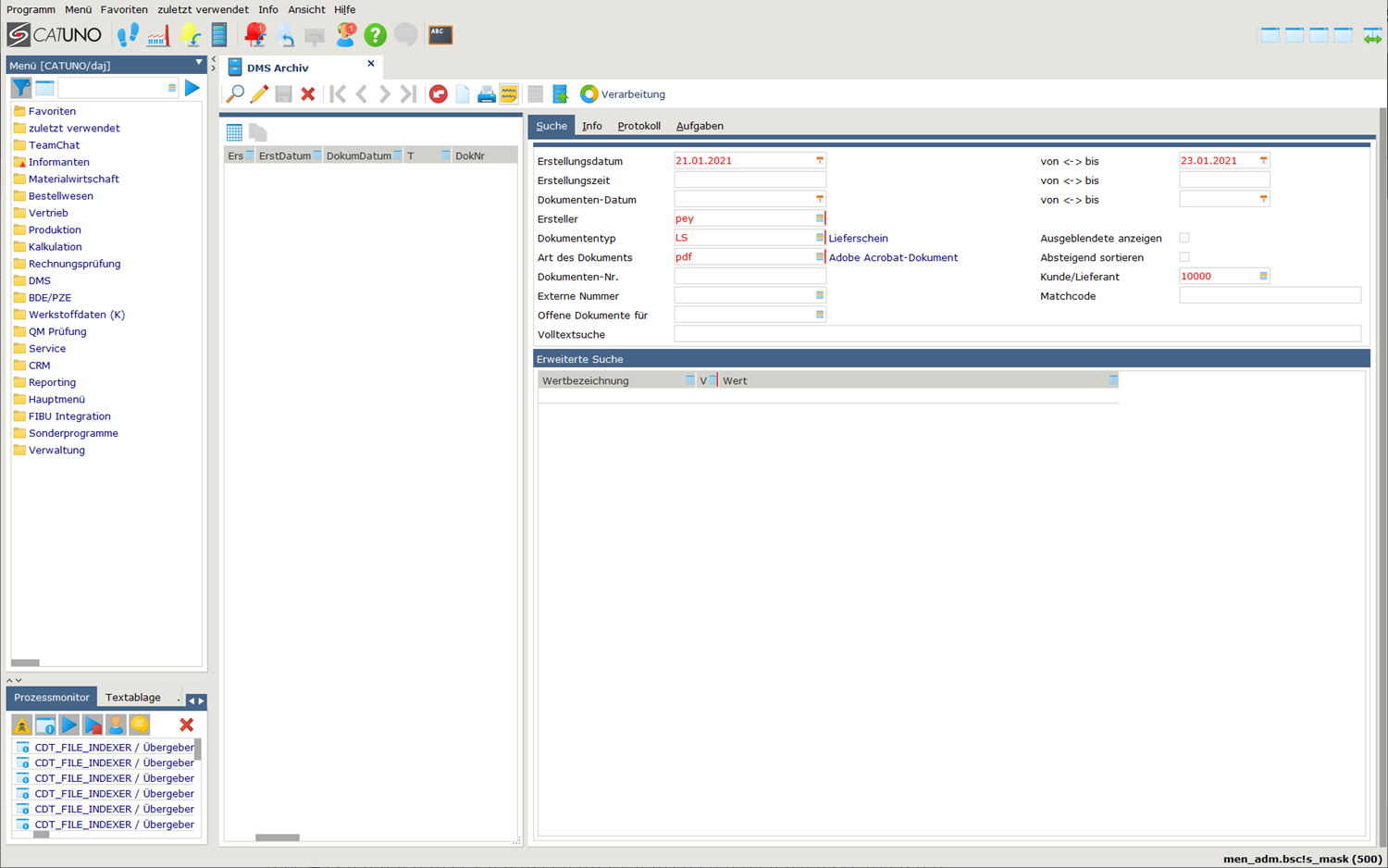Click the yellow pencil edit icon
1388x868 pixels.
[x=259, y=93]
